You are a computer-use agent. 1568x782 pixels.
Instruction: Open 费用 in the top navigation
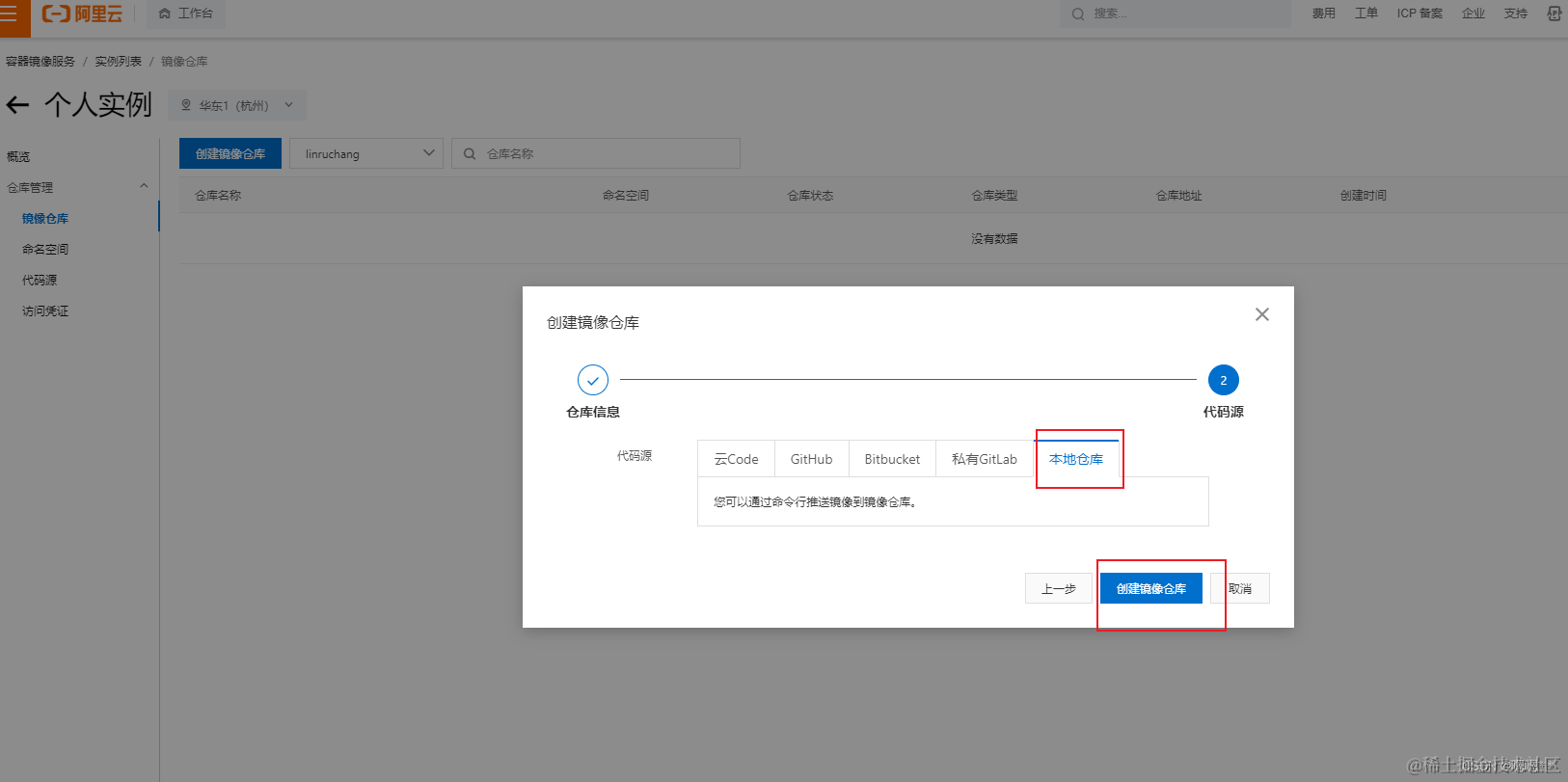coord(1324,13)
